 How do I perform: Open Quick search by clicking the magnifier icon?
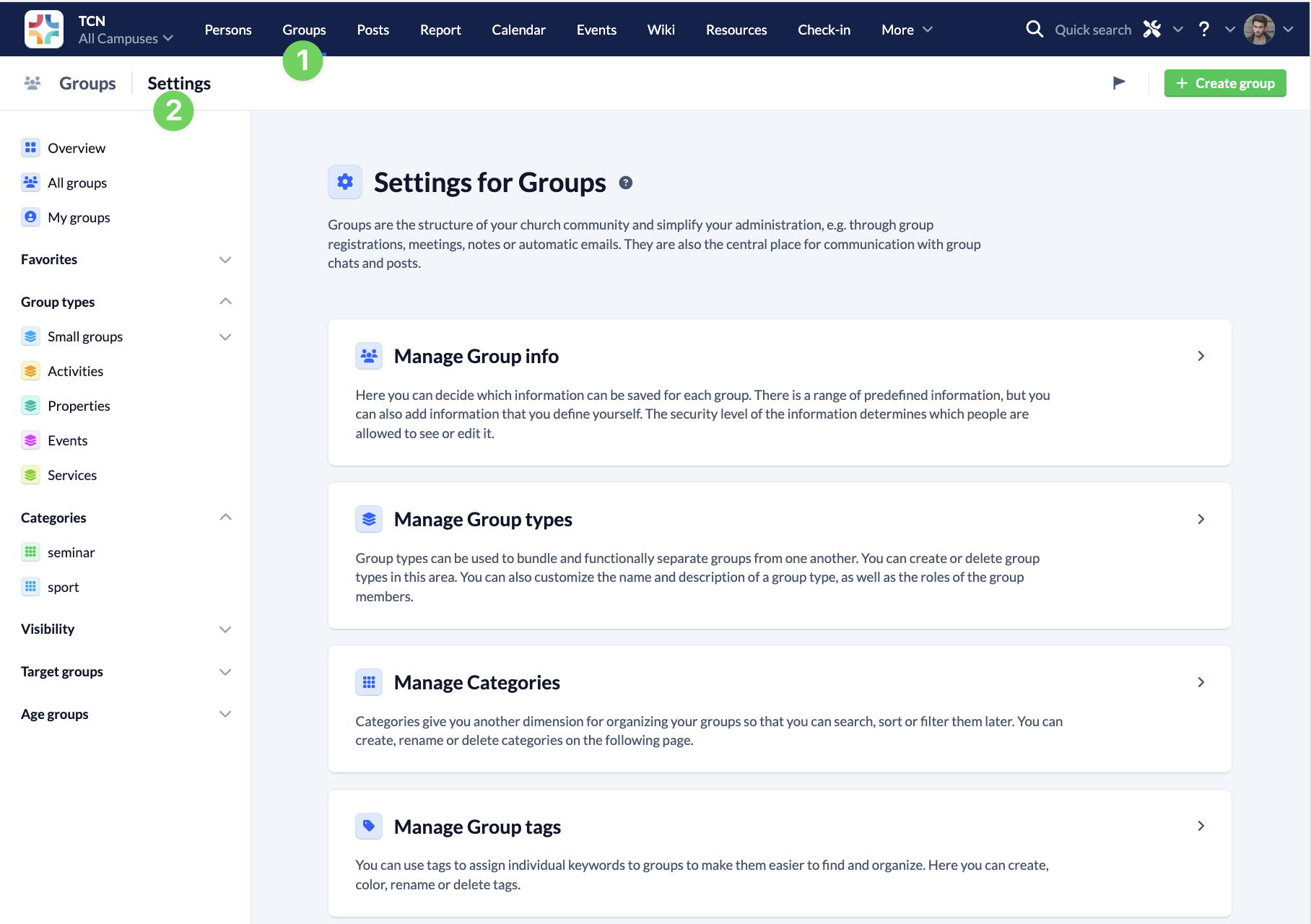[1035, 29]
